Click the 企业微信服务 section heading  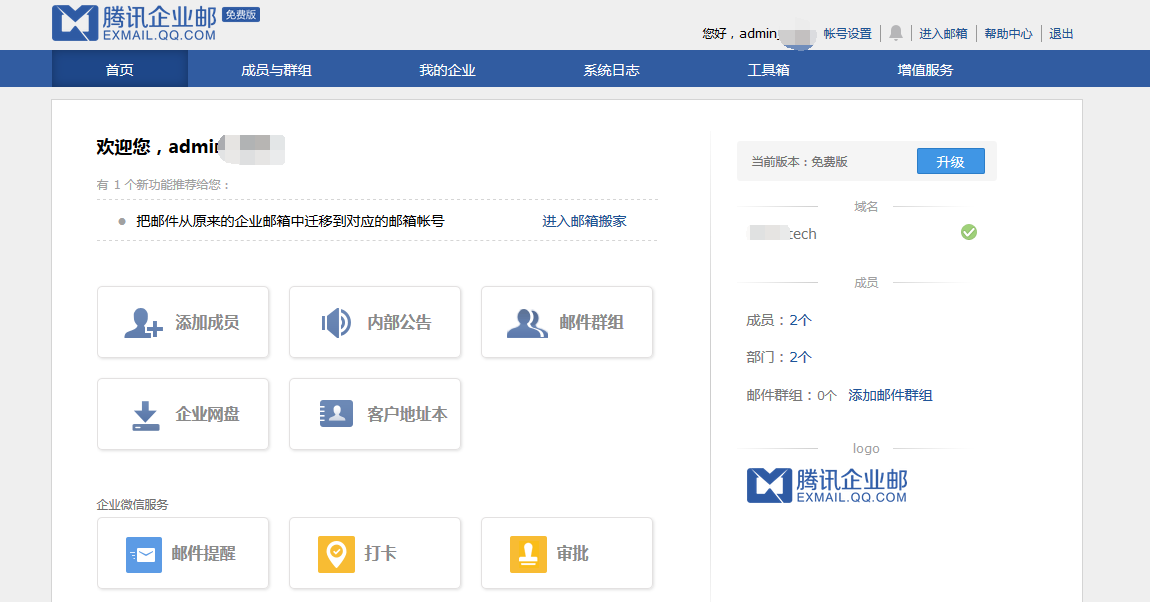[133, 504]
